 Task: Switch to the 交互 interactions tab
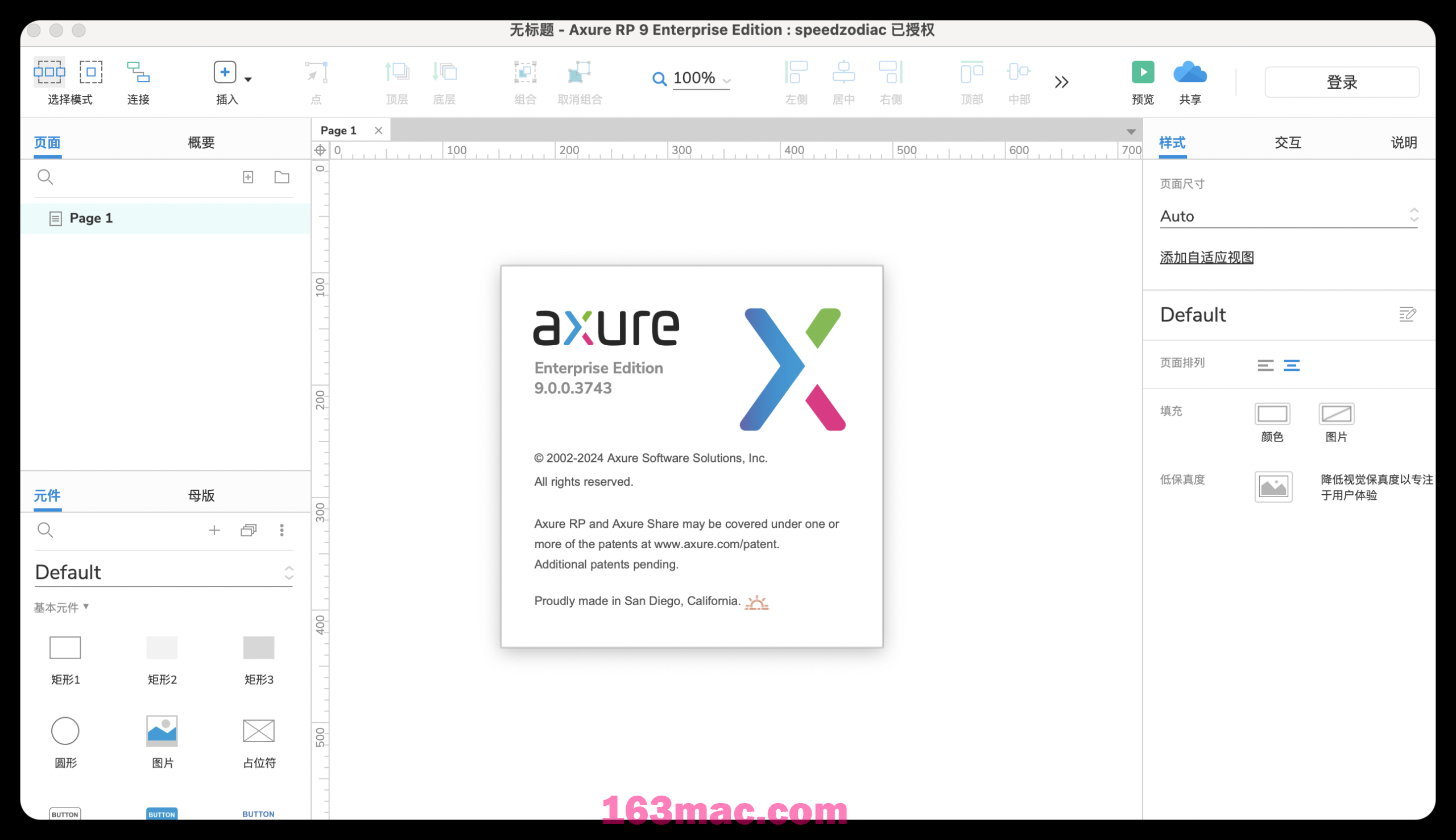coord(1288,143)
